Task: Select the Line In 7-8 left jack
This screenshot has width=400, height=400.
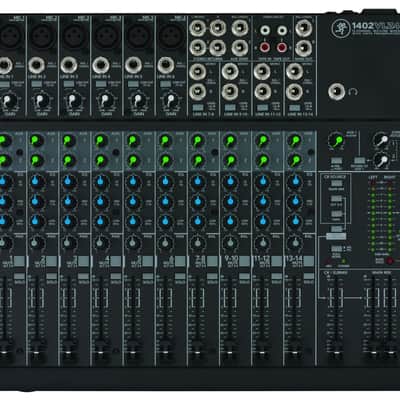Action: 197,72
